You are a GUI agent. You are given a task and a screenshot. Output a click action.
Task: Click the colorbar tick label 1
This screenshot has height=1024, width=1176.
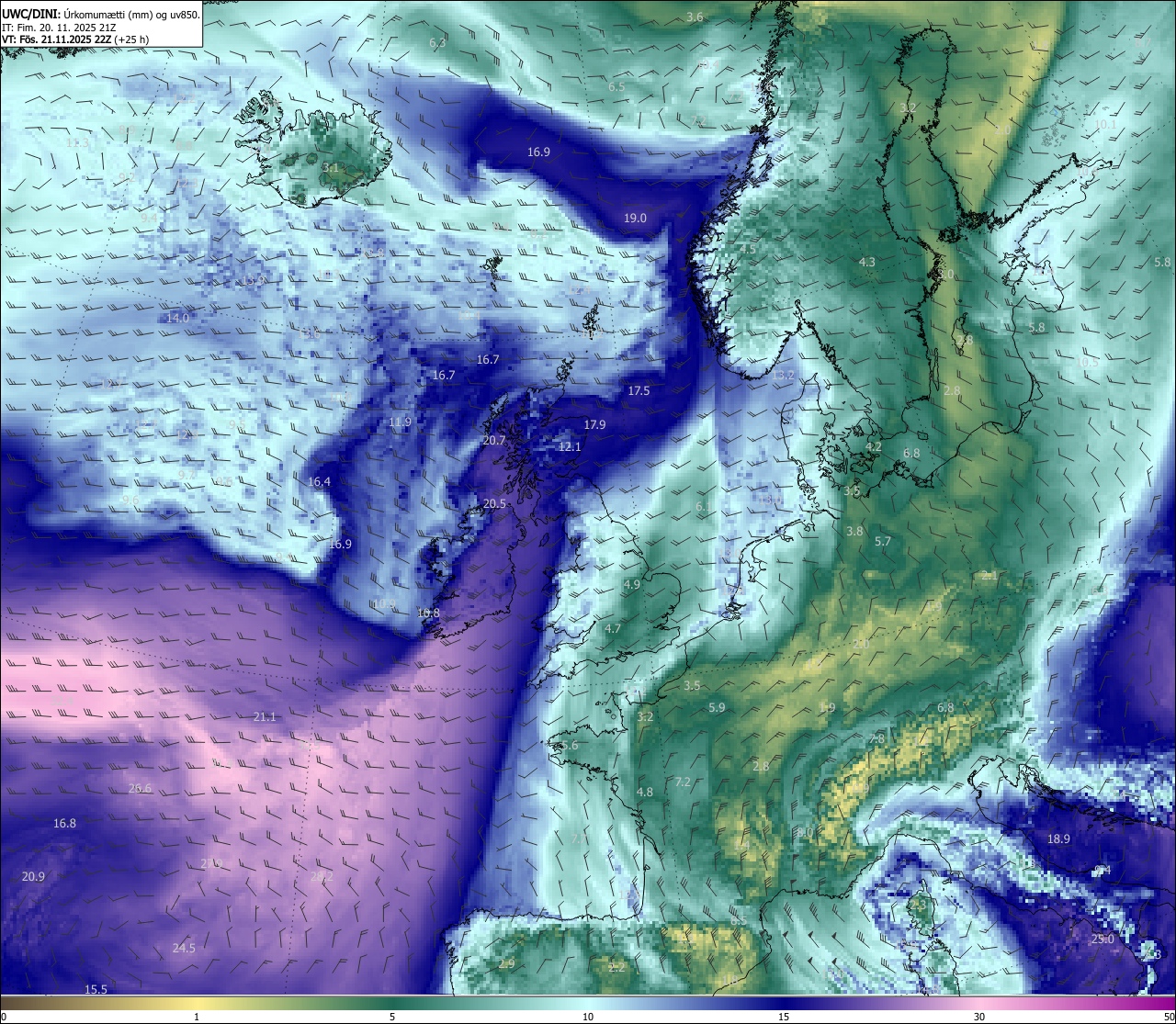click(x=197, y=1017)
